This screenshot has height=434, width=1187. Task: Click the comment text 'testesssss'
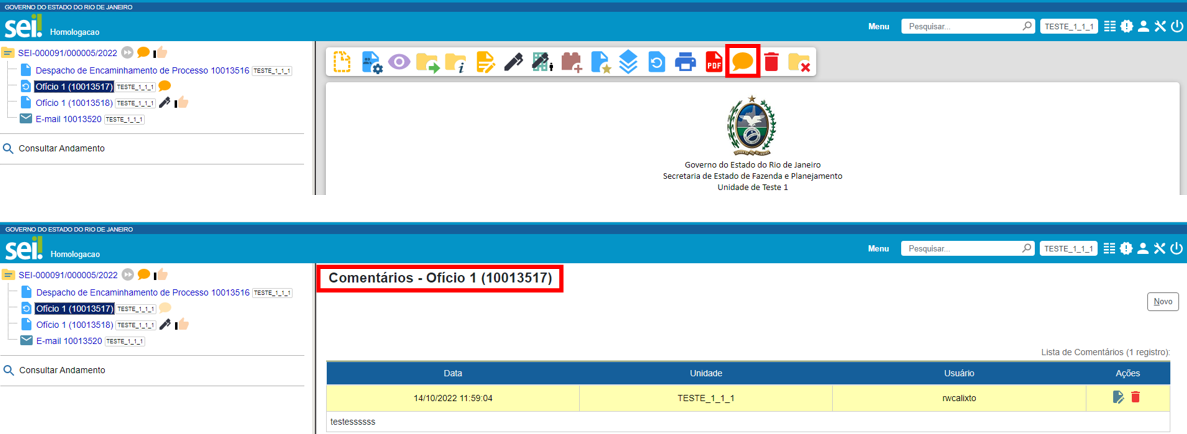[353, 423]
